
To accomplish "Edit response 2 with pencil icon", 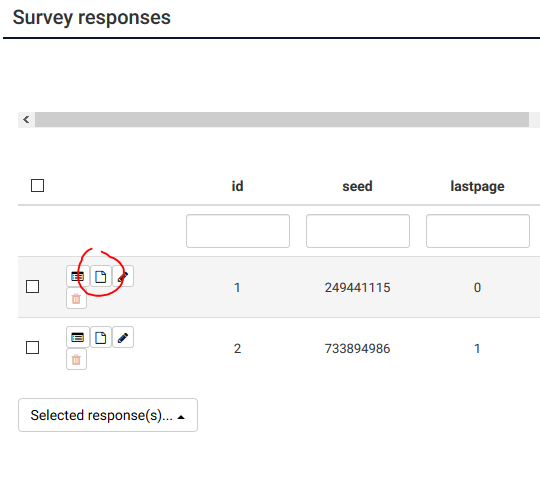I will click(123, 337).
